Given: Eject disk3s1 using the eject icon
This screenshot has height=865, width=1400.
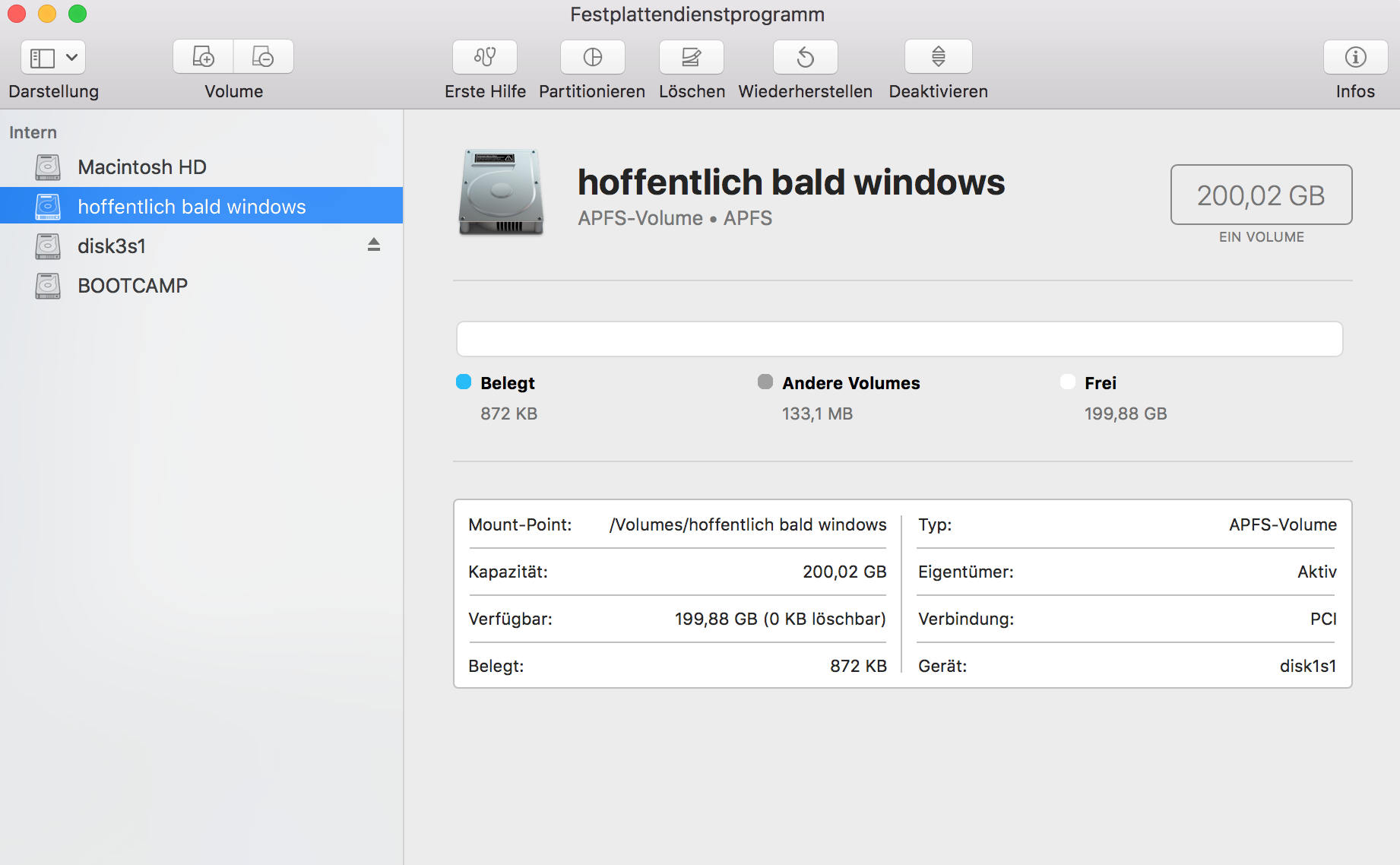Looking at the screenshot, I should 374,245.
